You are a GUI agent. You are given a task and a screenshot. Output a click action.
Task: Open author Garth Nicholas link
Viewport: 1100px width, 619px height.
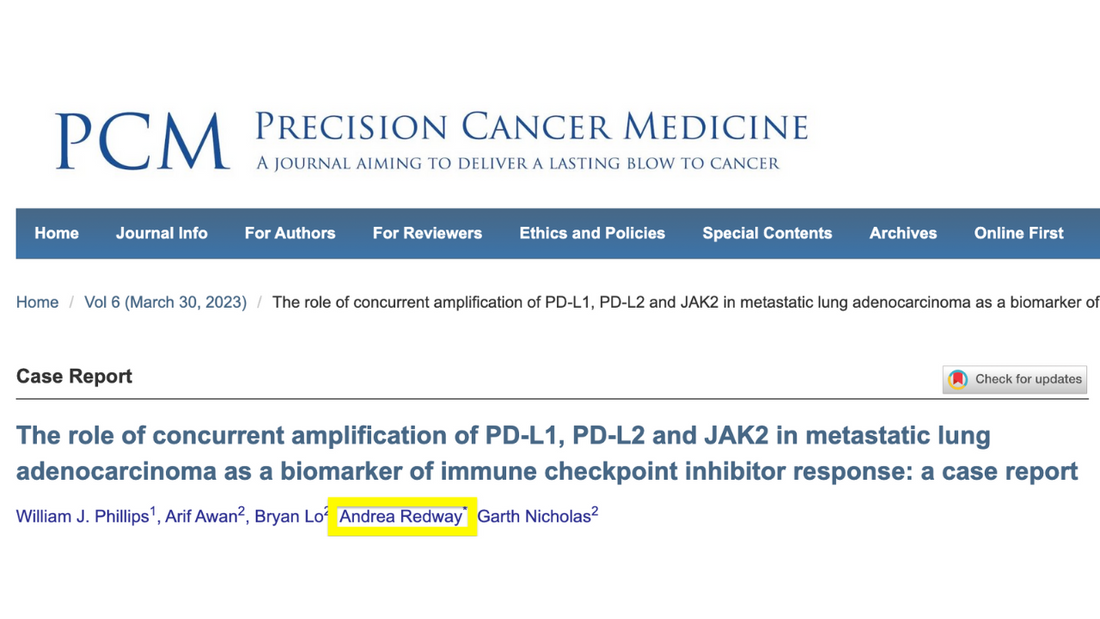[534, 517]
